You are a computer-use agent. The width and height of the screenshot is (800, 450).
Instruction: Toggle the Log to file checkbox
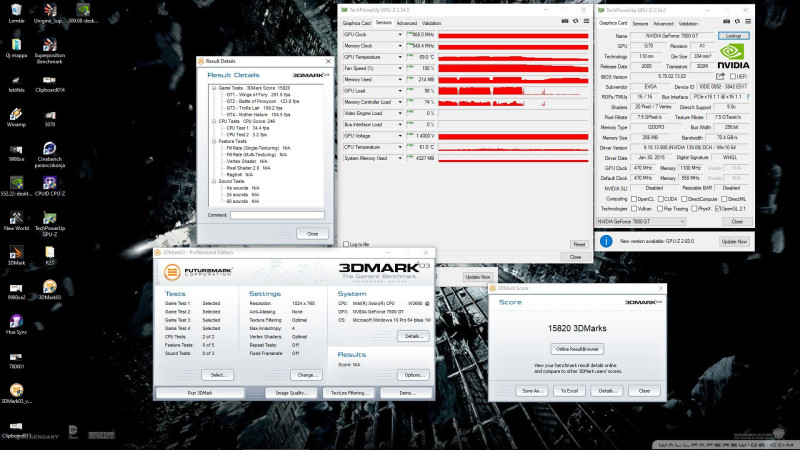click(346, 244)
